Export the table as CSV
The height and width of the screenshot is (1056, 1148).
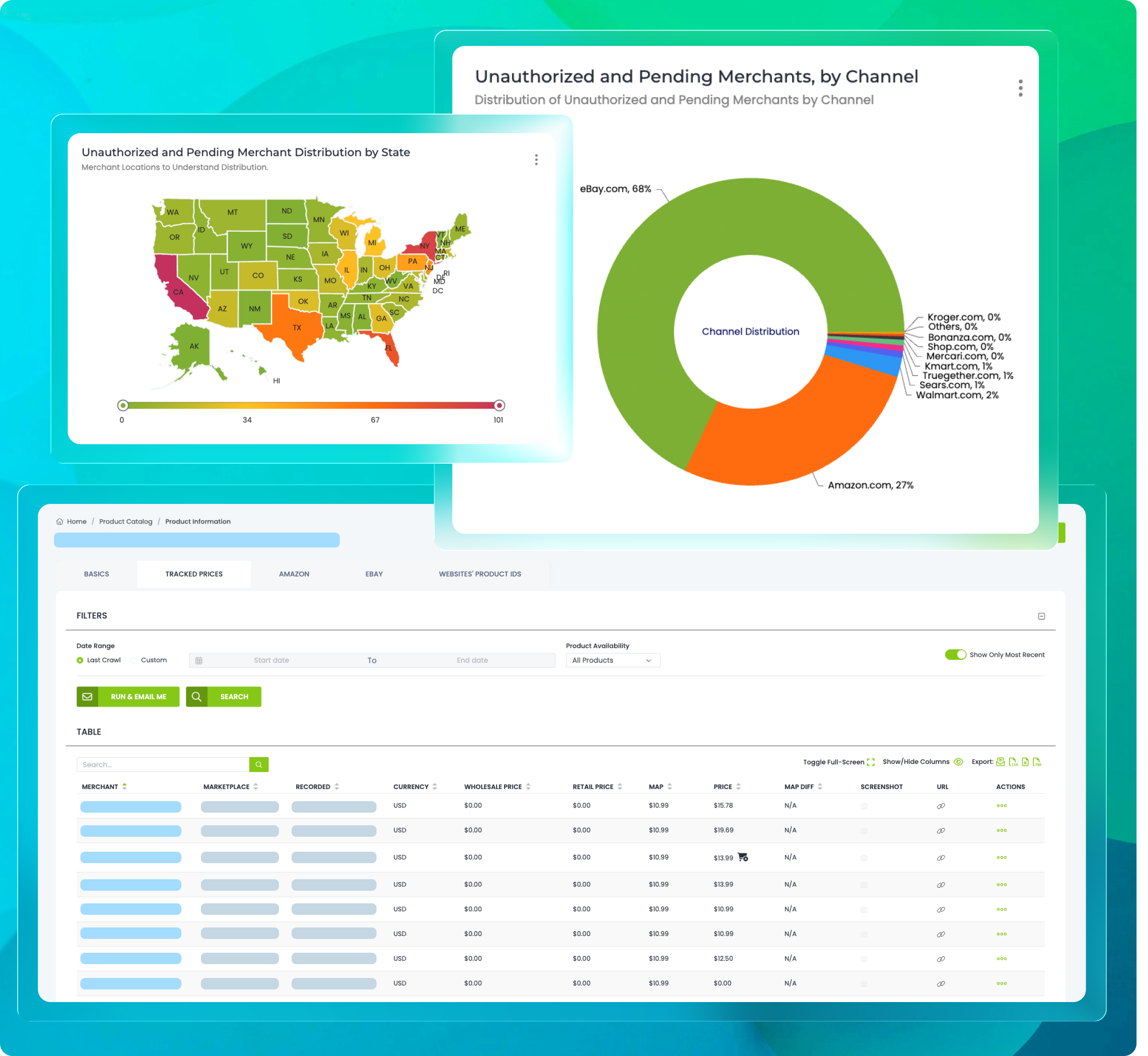coord(1013,762)
